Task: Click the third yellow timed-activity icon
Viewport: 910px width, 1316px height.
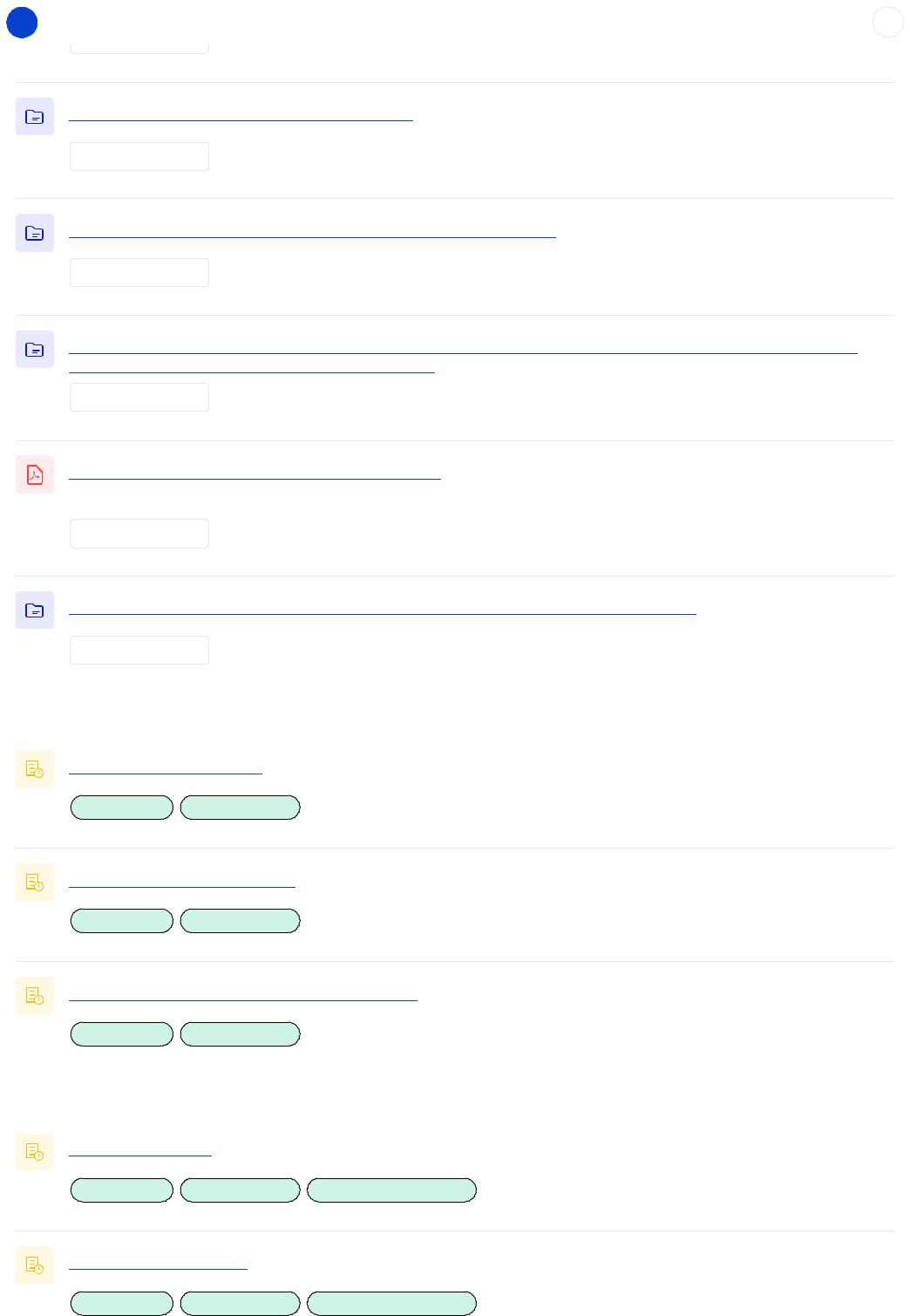Action: click(35, 996)
